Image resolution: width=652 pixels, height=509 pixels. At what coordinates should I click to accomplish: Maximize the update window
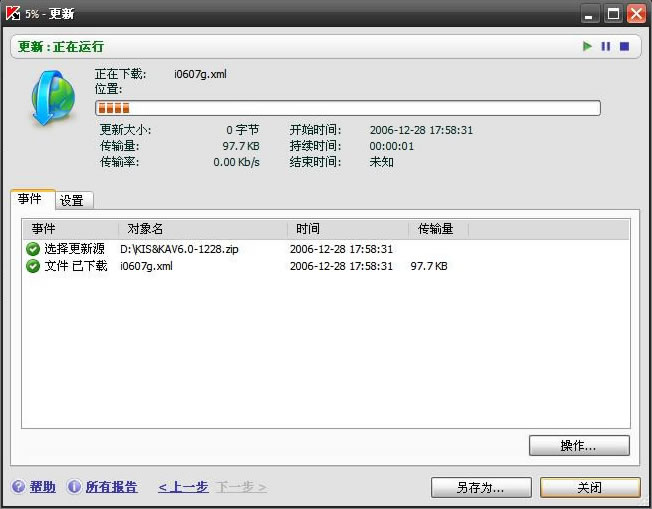pyautogui.click(x=613, y=14)
